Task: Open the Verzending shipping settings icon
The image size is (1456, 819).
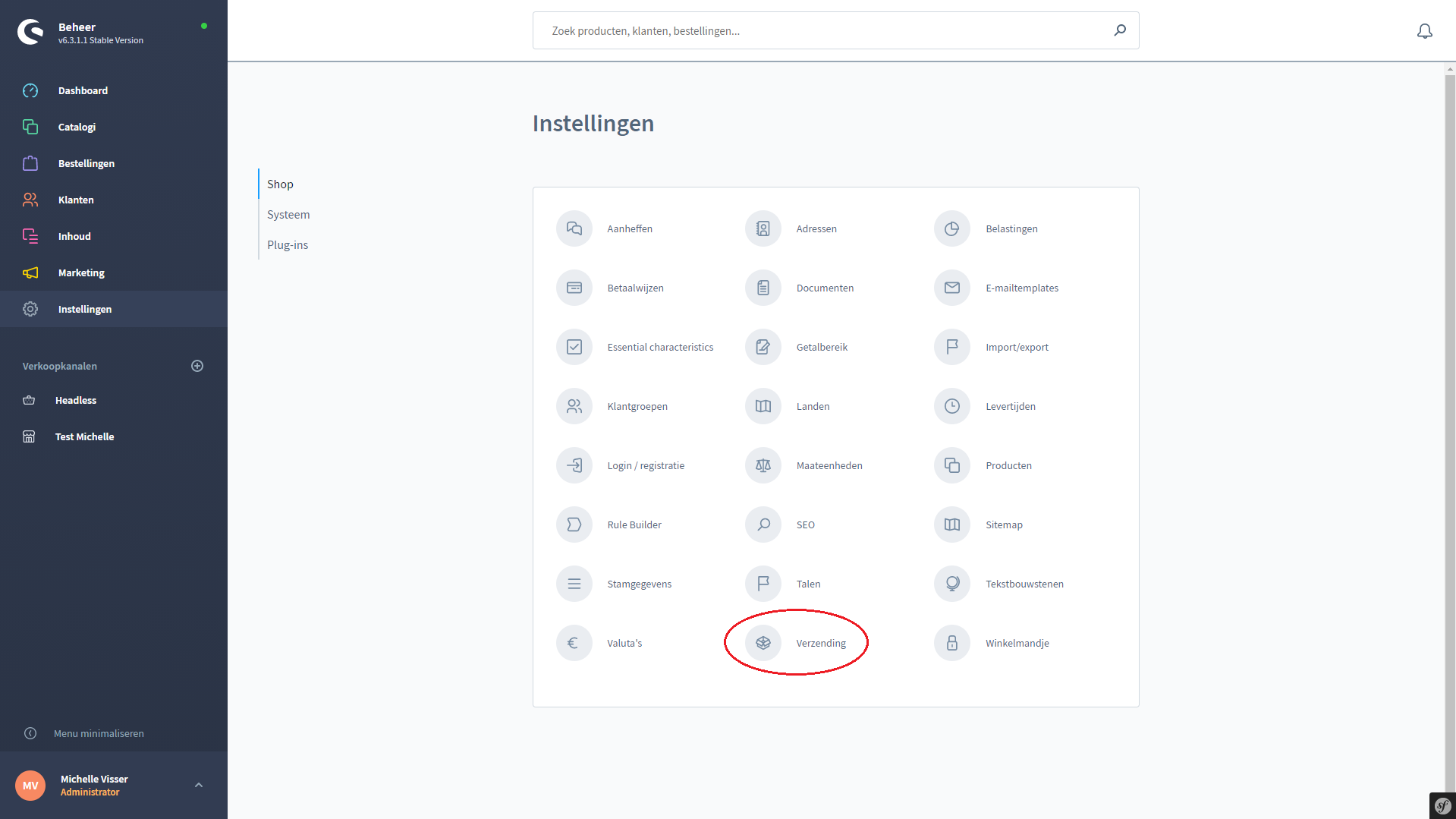Action: [x=763, y=643]
